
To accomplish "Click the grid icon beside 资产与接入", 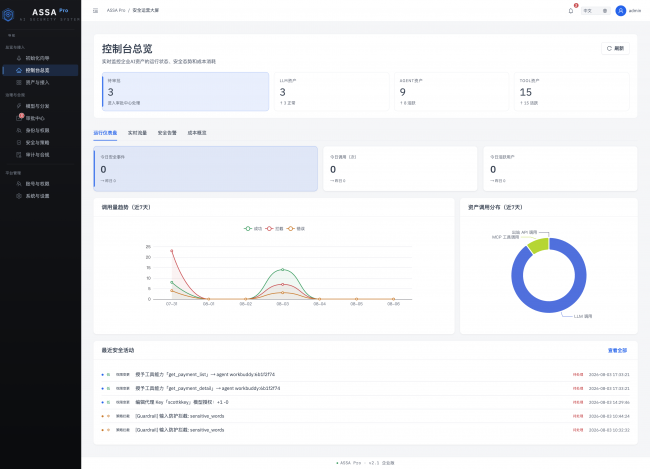I will point(19,83).
